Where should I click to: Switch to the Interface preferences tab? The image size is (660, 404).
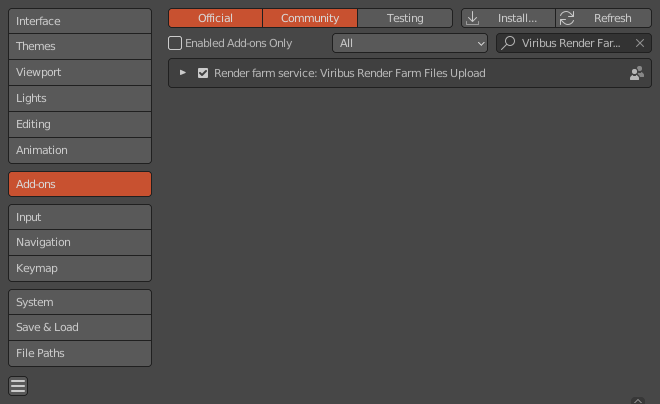point(80,21)
